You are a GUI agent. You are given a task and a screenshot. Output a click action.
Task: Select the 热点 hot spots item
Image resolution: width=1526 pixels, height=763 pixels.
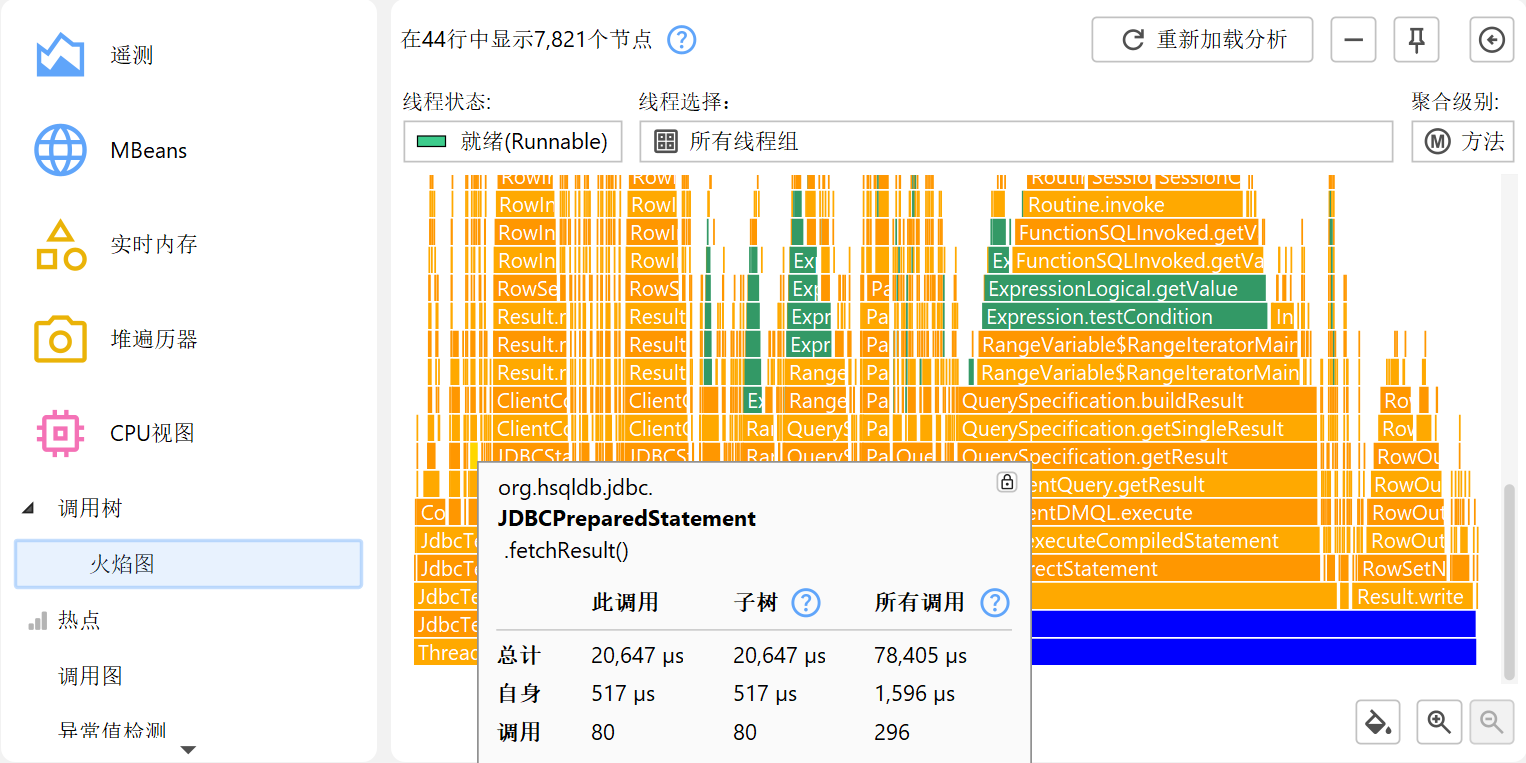(x=79, y=620)
